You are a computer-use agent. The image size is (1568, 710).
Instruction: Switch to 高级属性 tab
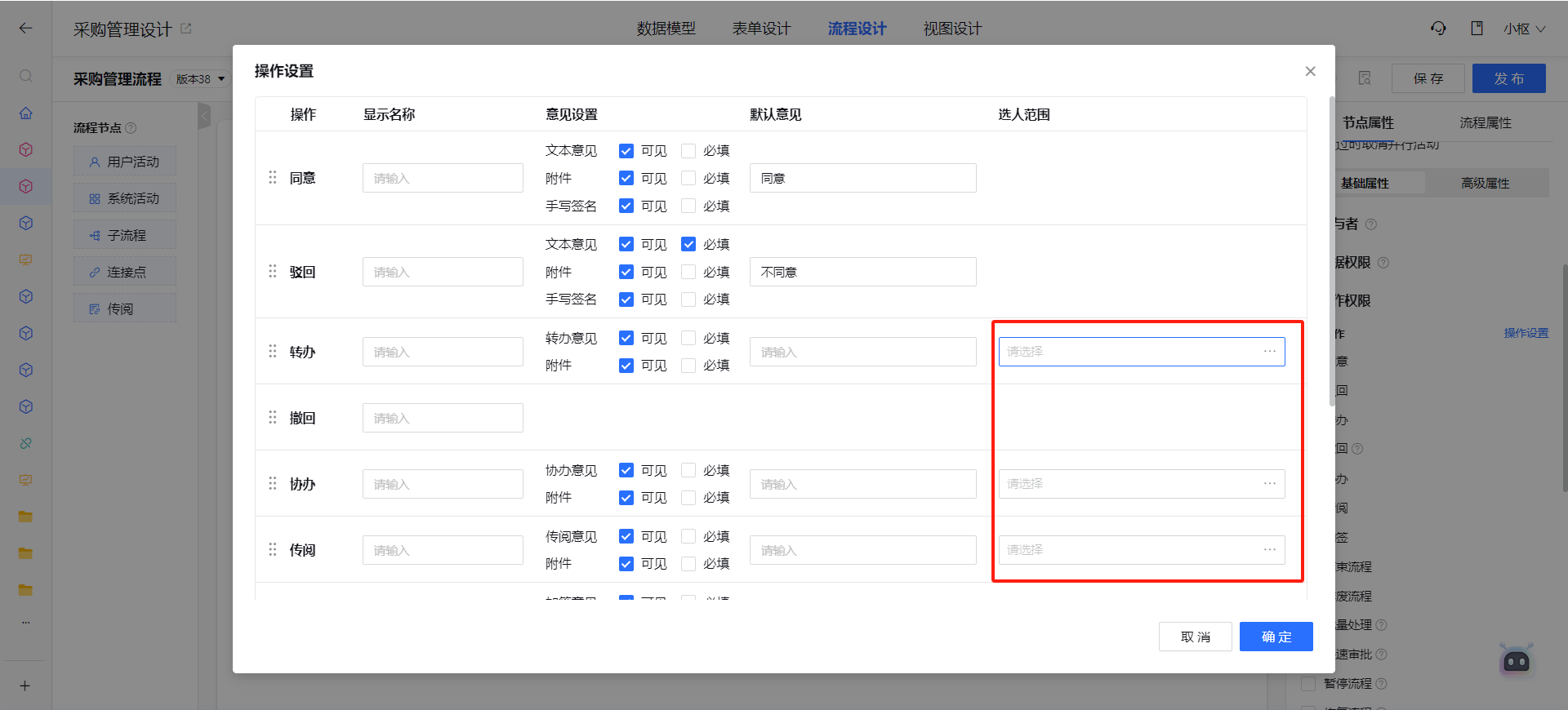(1486, 183)
